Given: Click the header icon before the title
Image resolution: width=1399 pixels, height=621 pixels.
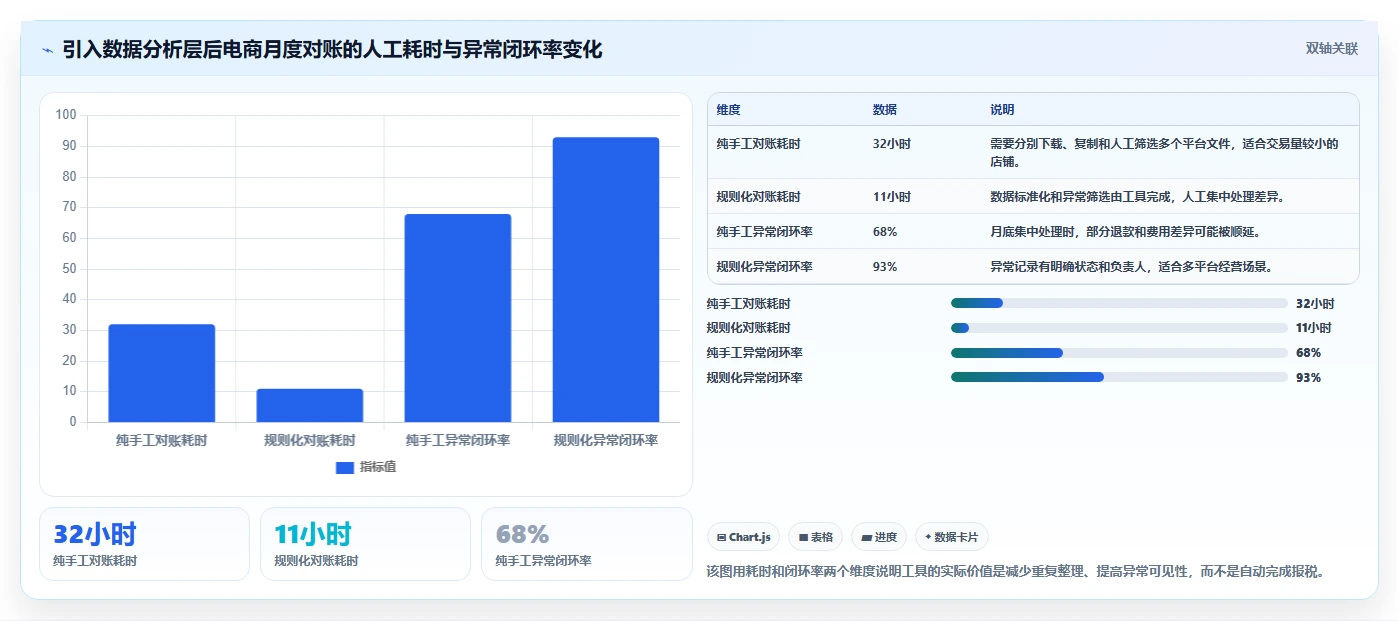Looking at the screenshot, I should pos(47,50).
